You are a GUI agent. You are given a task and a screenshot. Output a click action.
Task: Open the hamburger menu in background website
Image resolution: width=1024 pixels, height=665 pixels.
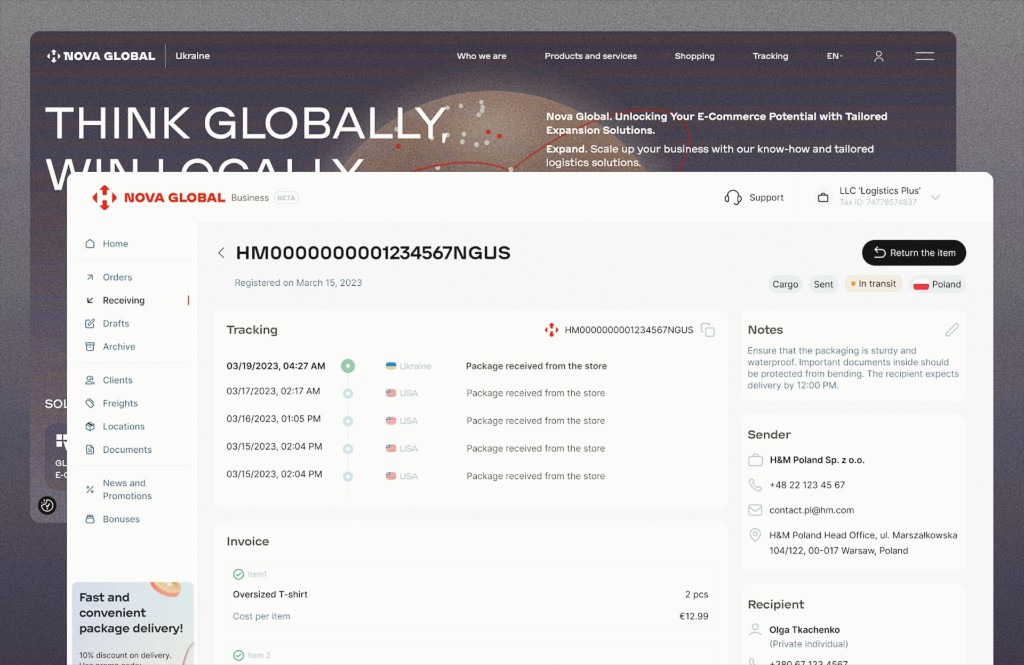point(924,56)
